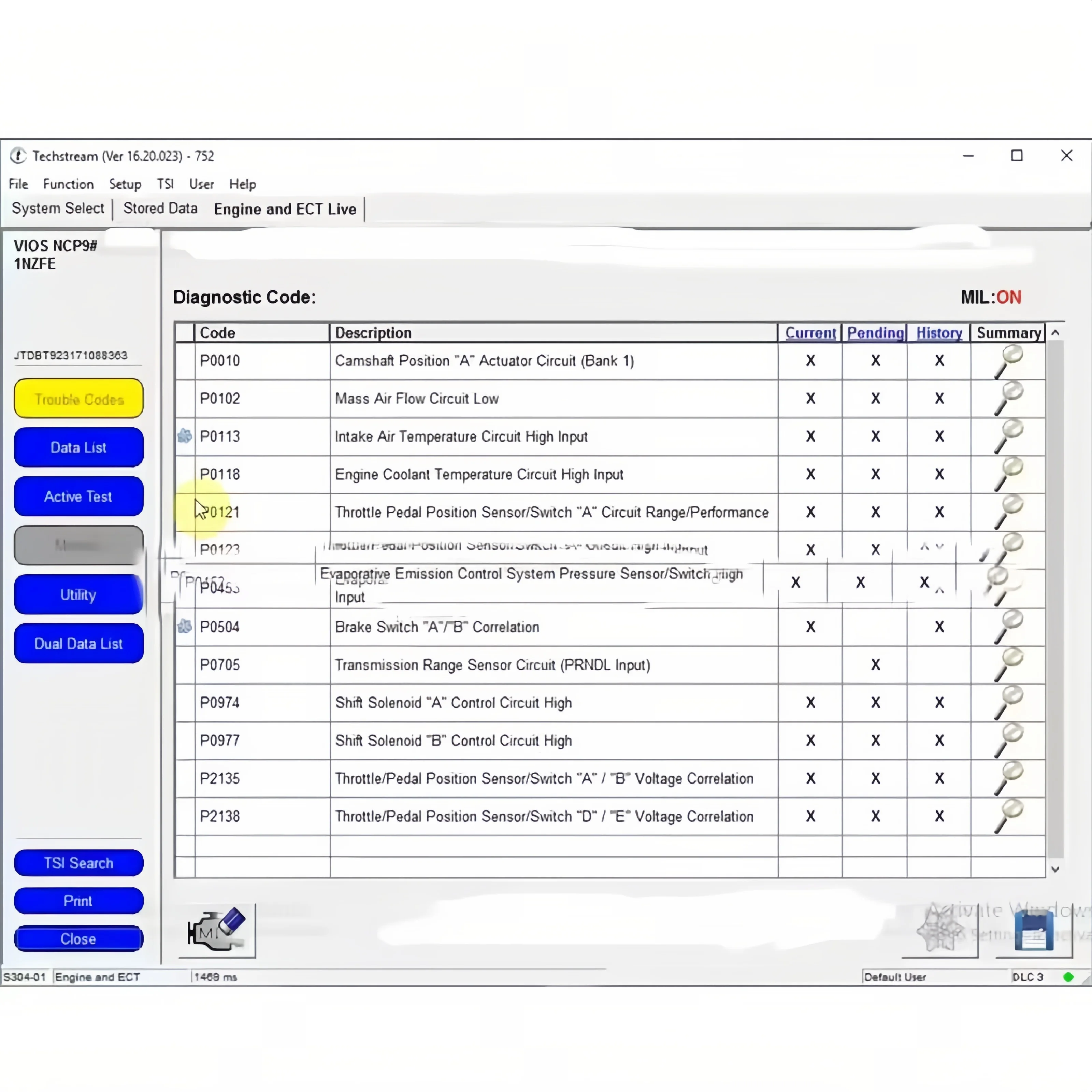Open the User menu item
This screenshot has height=1092, width=1092.
(201, 184)
